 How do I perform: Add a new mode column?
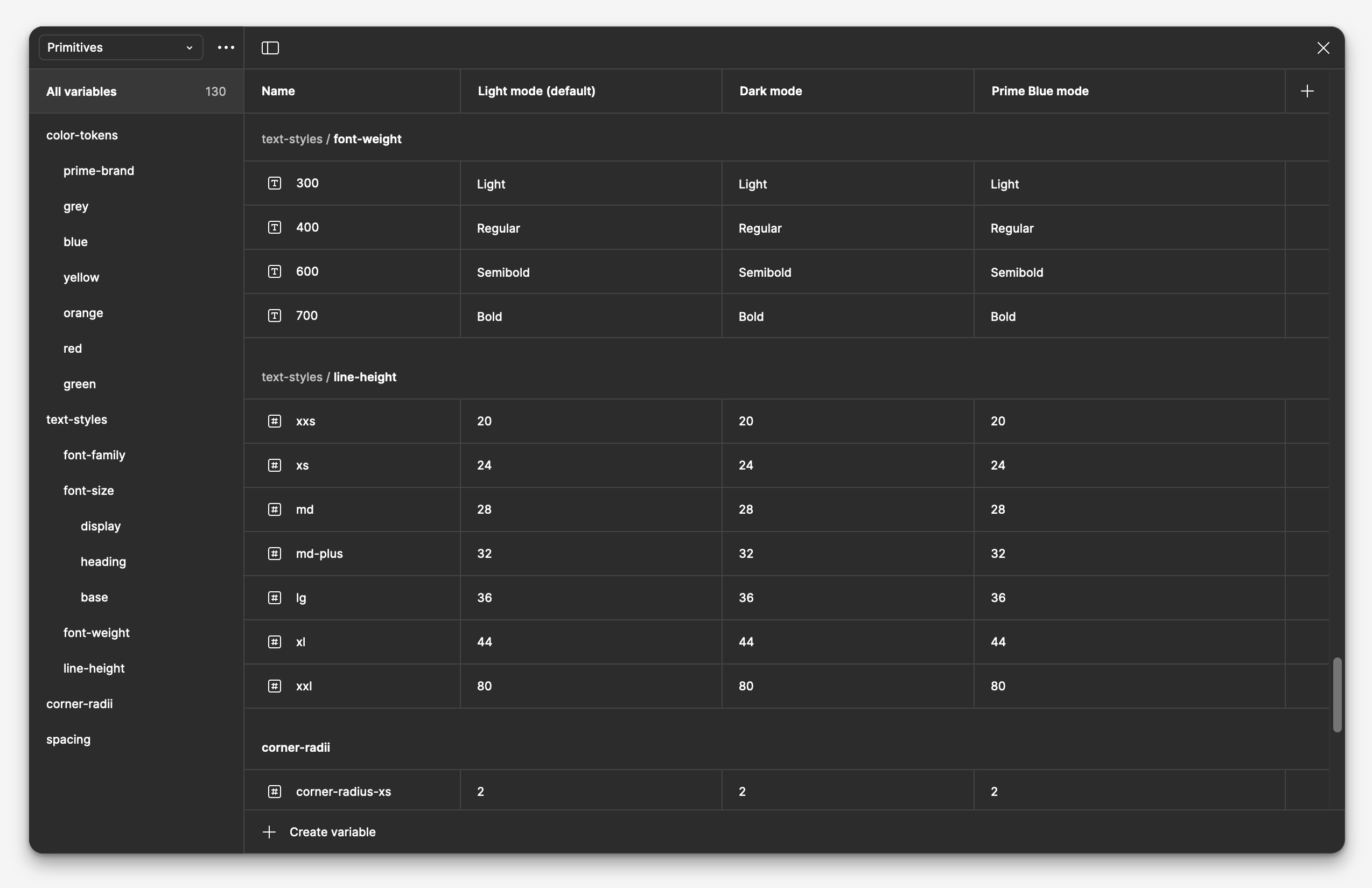(1307, 91)
